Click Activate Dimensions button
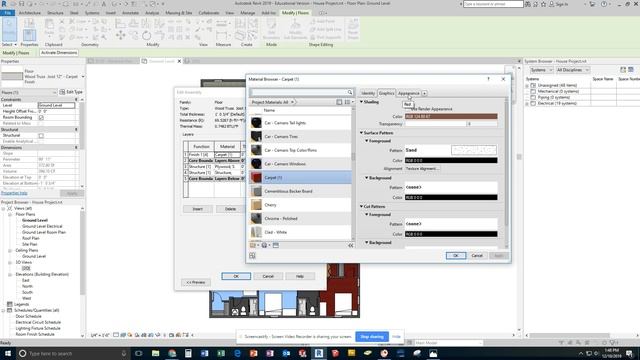This screenshot has height=360, width=640. (59, 53)
